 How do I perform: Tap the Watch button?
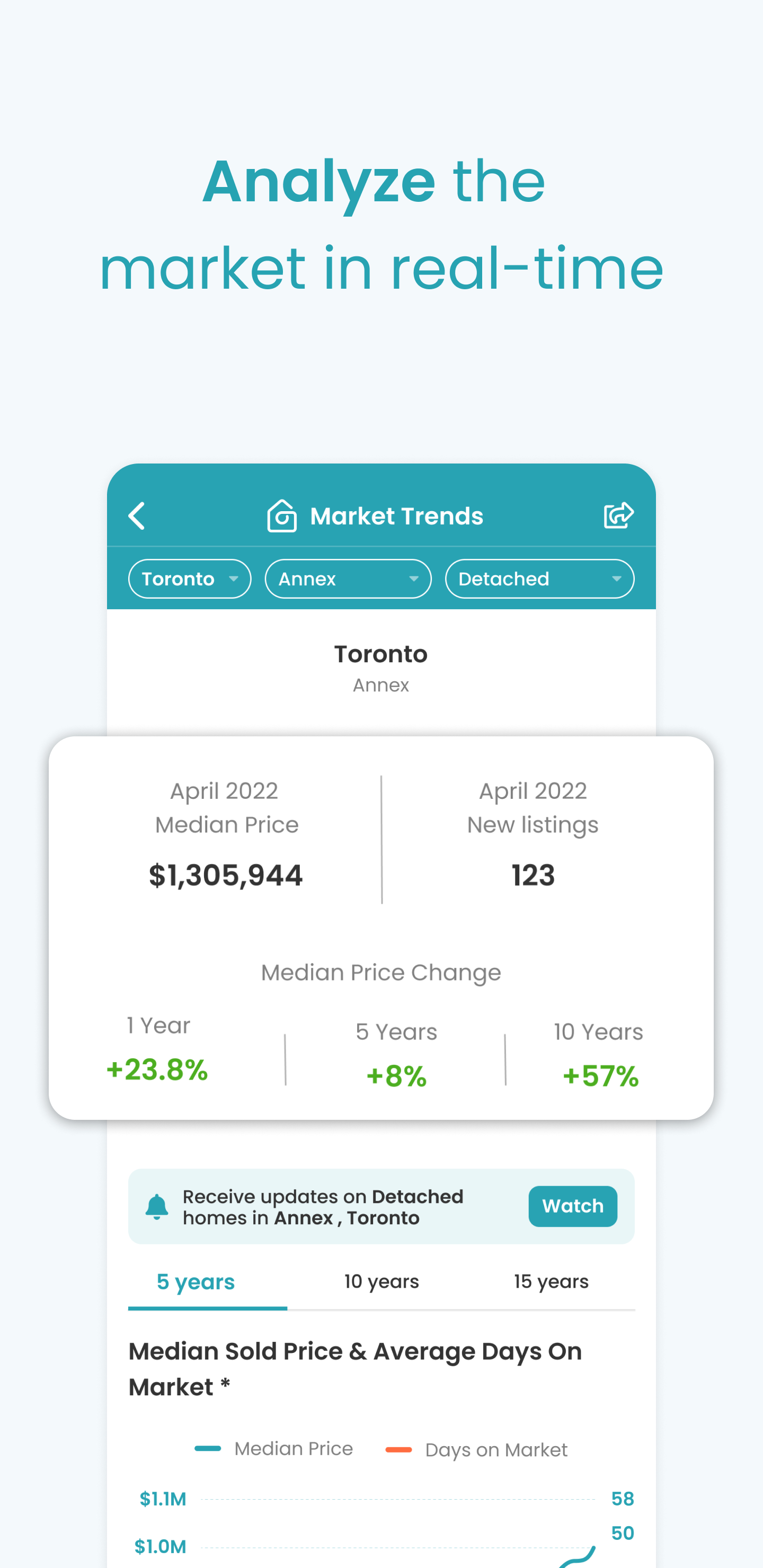coord(572,1206)
